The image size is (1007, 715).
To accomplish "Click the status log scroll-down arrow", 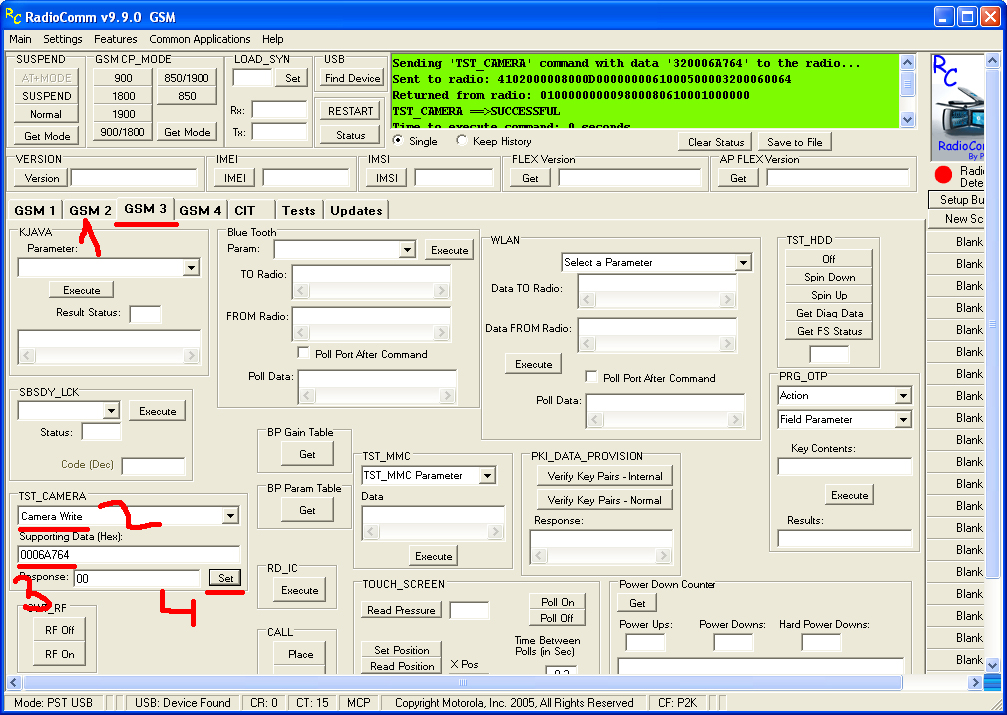I will point(907,119).
